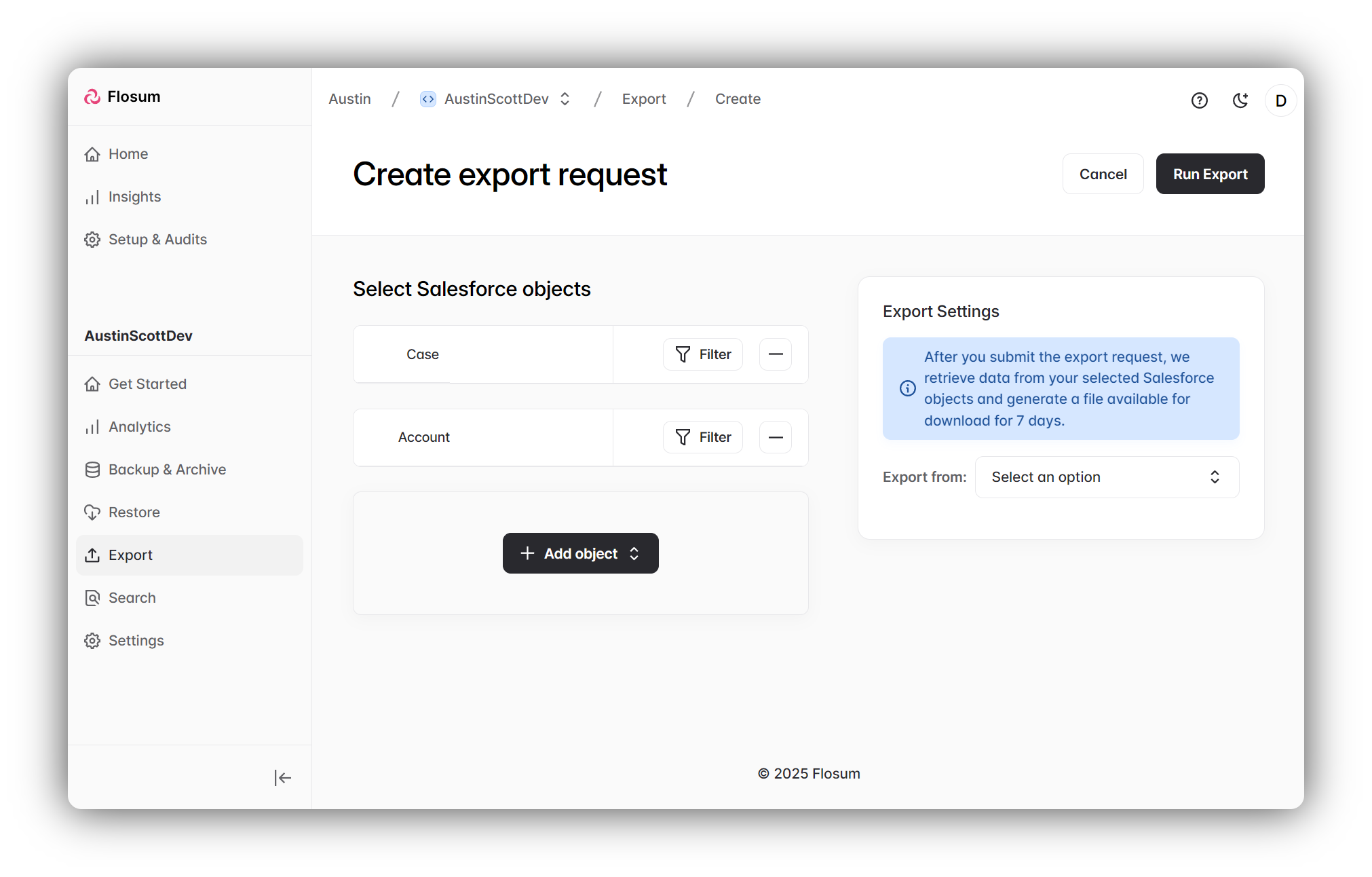Cancel the export request

[x=1102, y=174]
